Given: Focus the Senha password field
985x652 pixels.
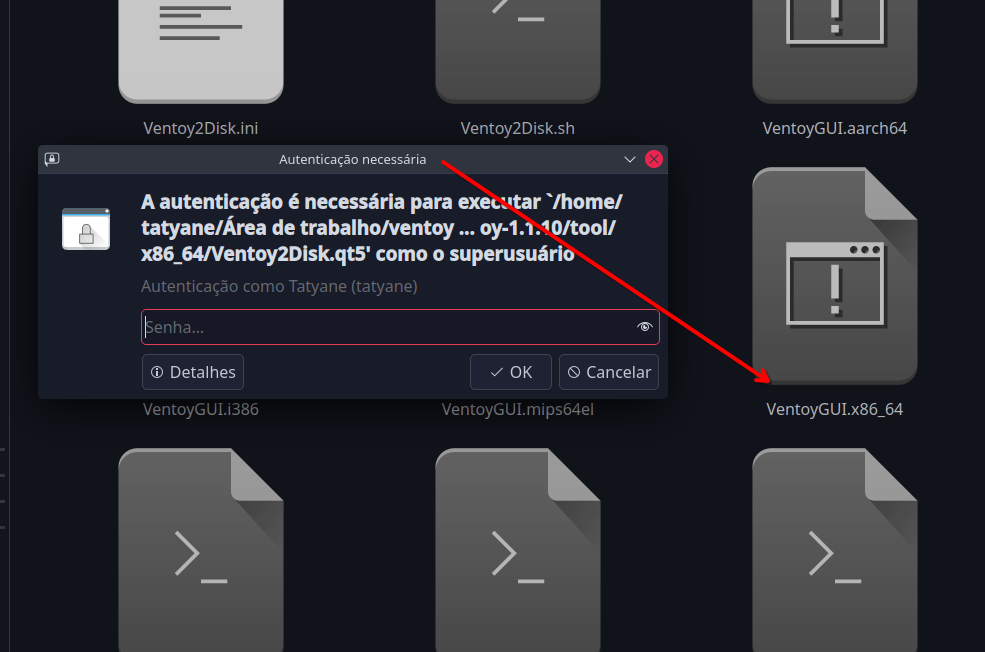Looking at the screenshot, I should tap(385, 327).
